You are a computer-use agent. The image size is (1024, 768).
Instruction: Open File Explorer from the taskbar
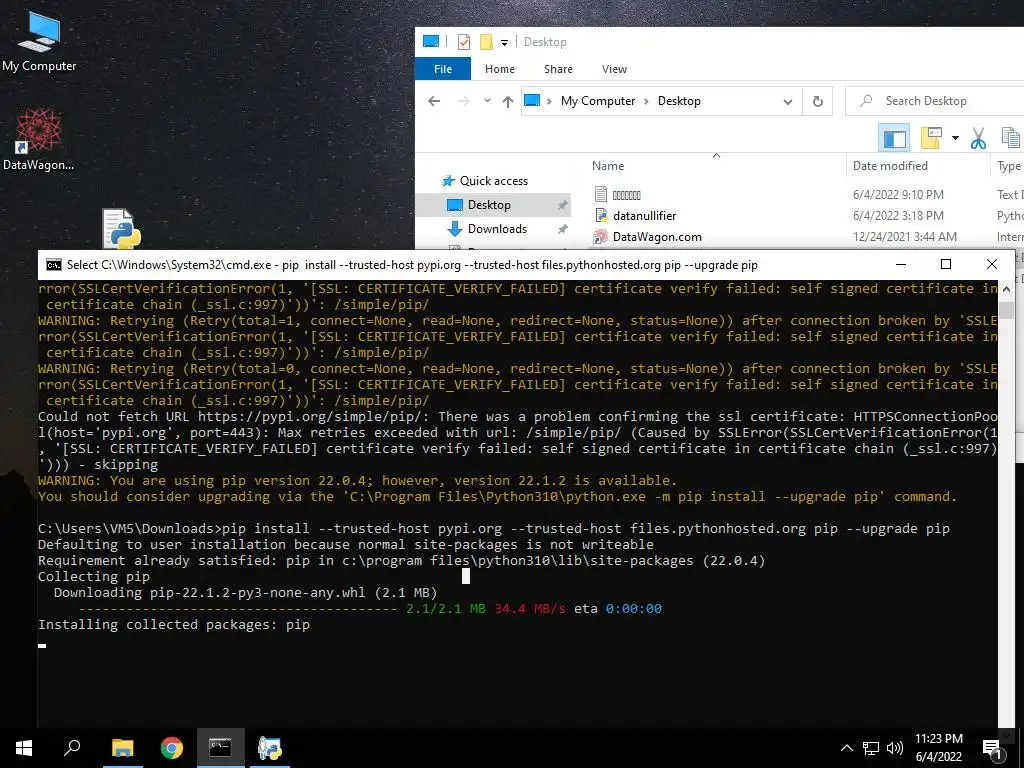click(122, 748)
